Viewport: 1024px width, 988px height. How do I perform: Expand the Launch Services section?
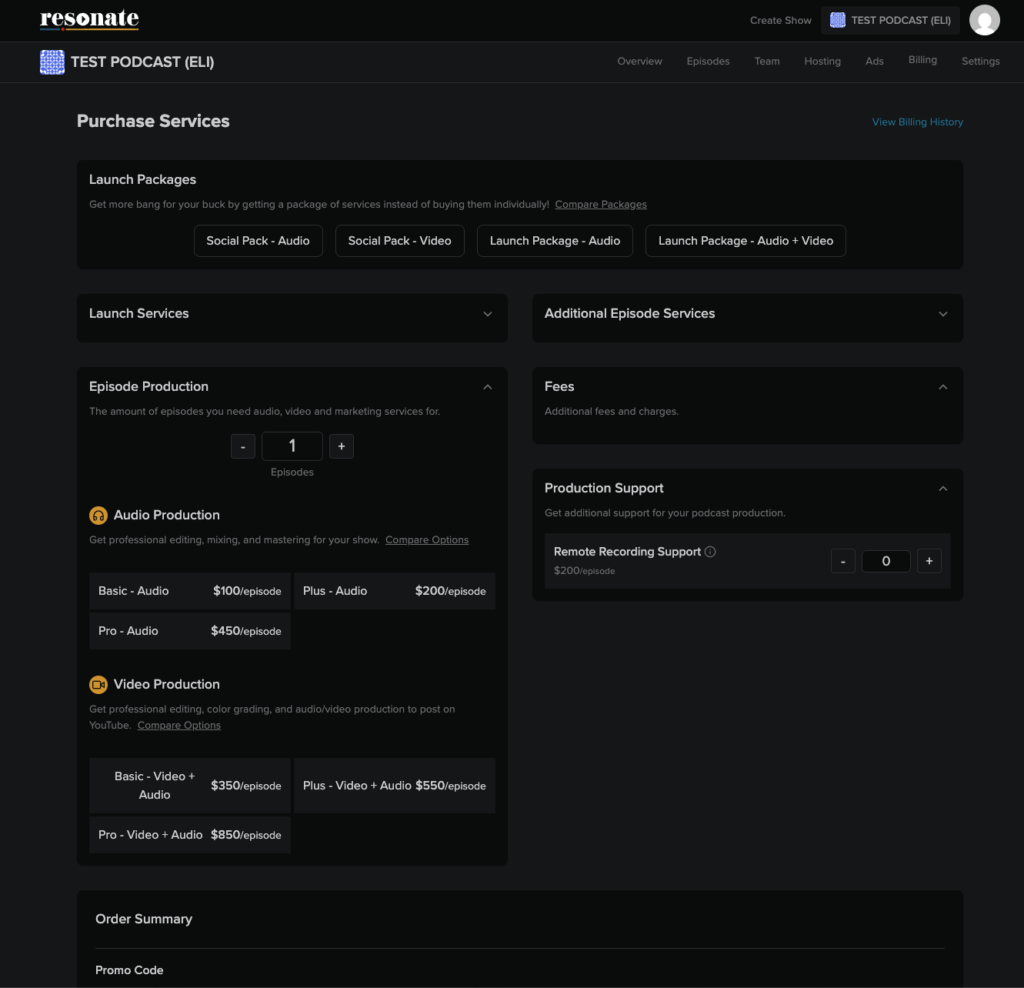(487, 314)
